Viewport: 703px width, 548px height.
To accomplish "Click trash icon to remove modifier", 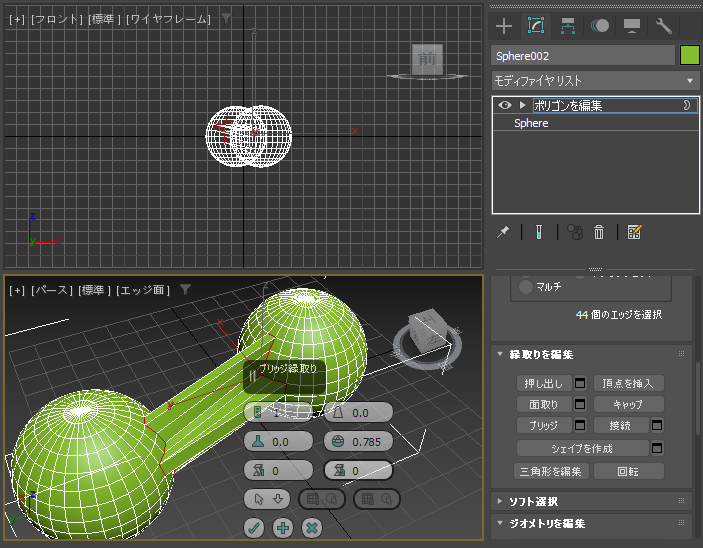I will [599, 232].
